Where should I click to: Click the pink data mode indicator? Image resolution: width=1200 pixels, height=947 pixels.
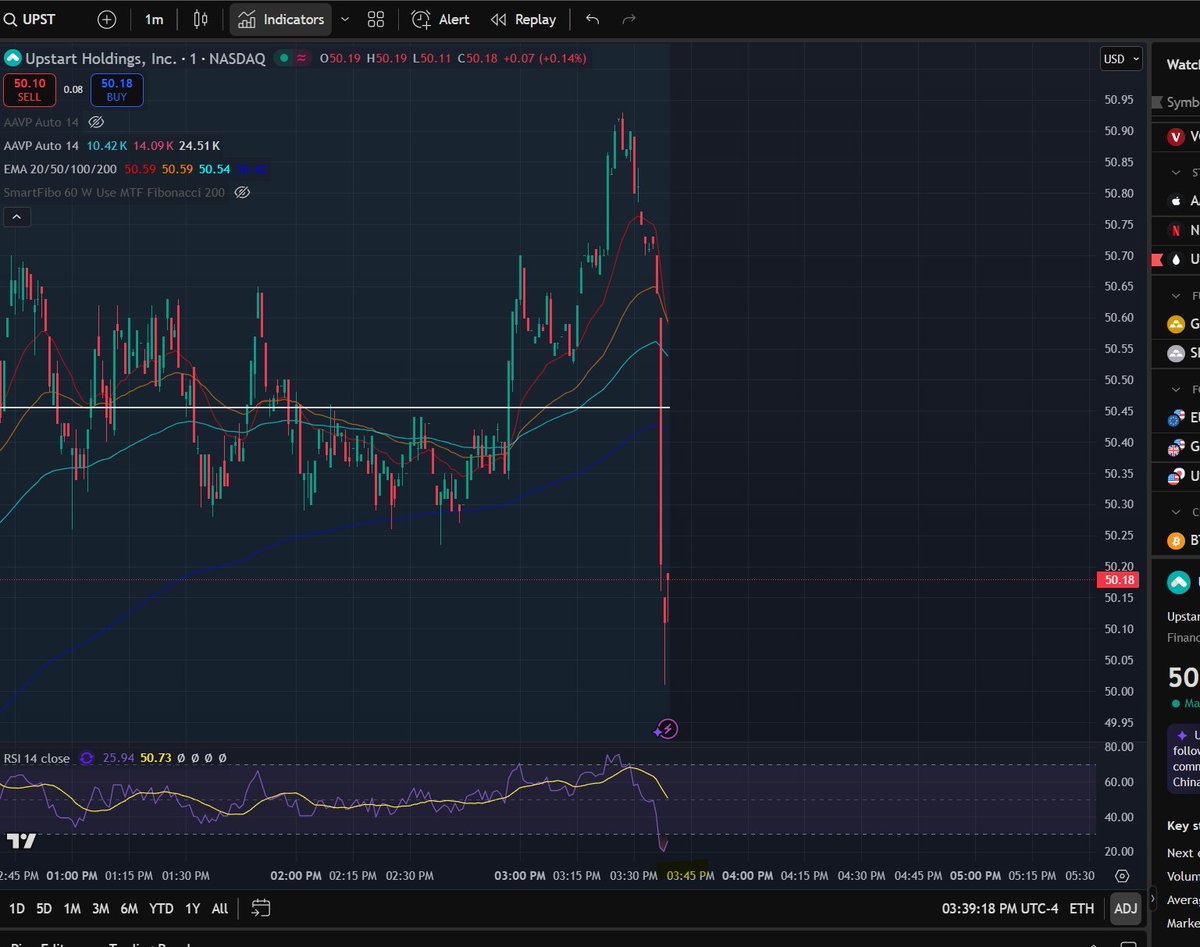[x=302, y=58]
